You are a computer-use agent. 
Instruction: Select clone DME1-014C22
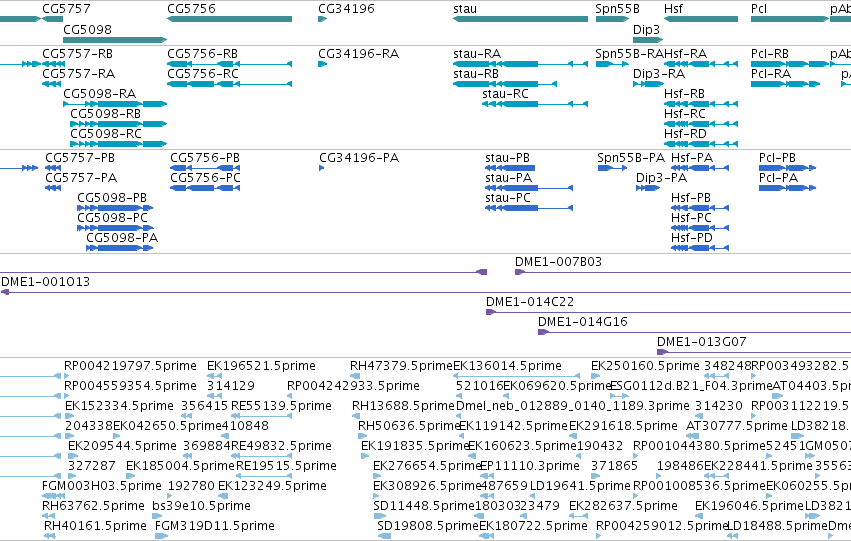530,302
